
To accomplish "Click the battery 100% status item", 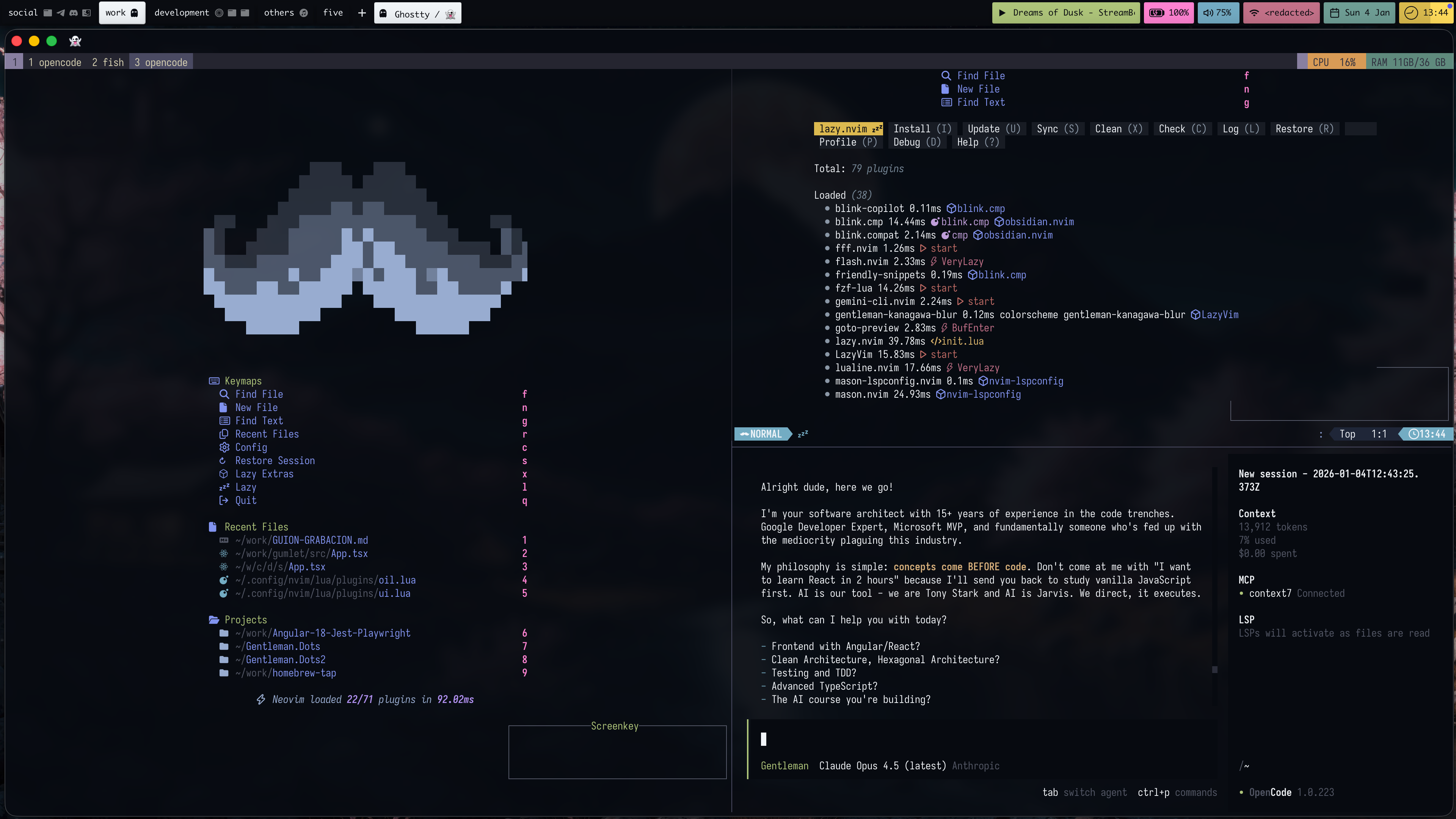I will (x=1168, y=13).
